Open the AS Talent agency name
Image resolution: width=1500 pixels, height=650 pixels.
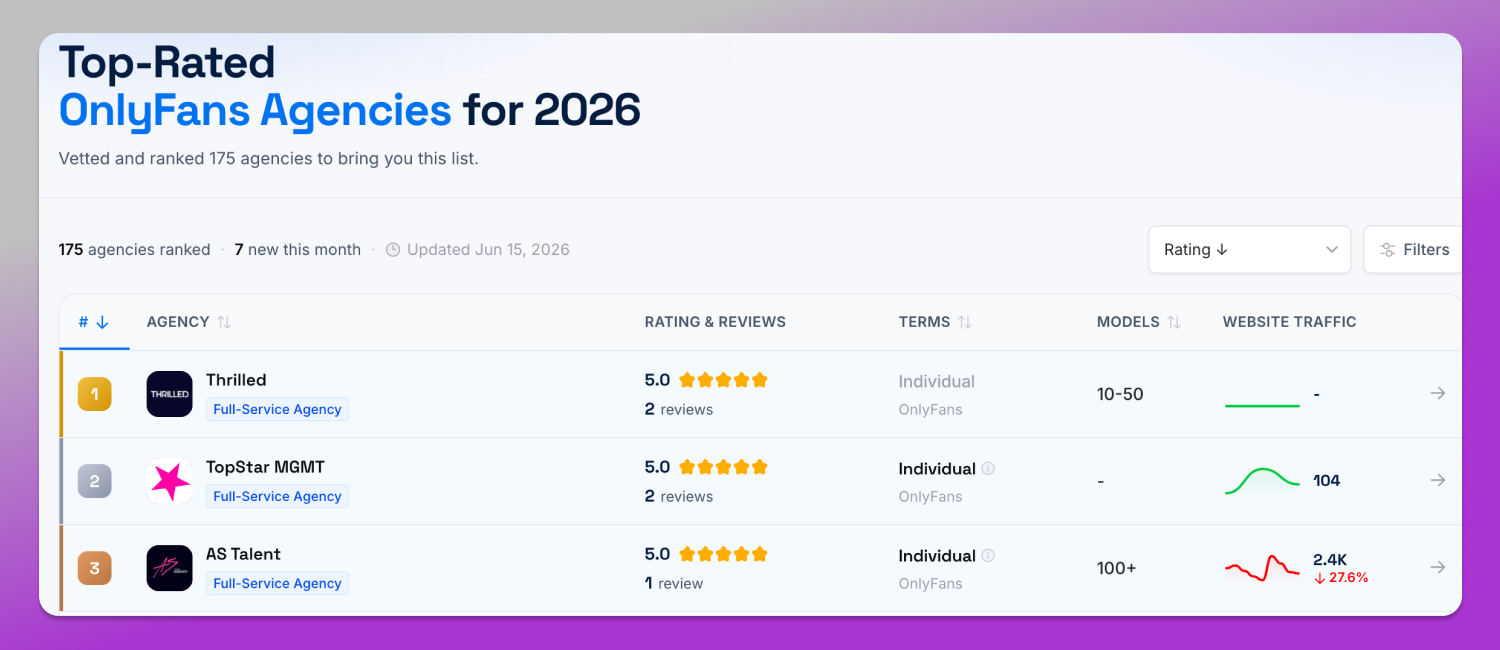[243, 554]
